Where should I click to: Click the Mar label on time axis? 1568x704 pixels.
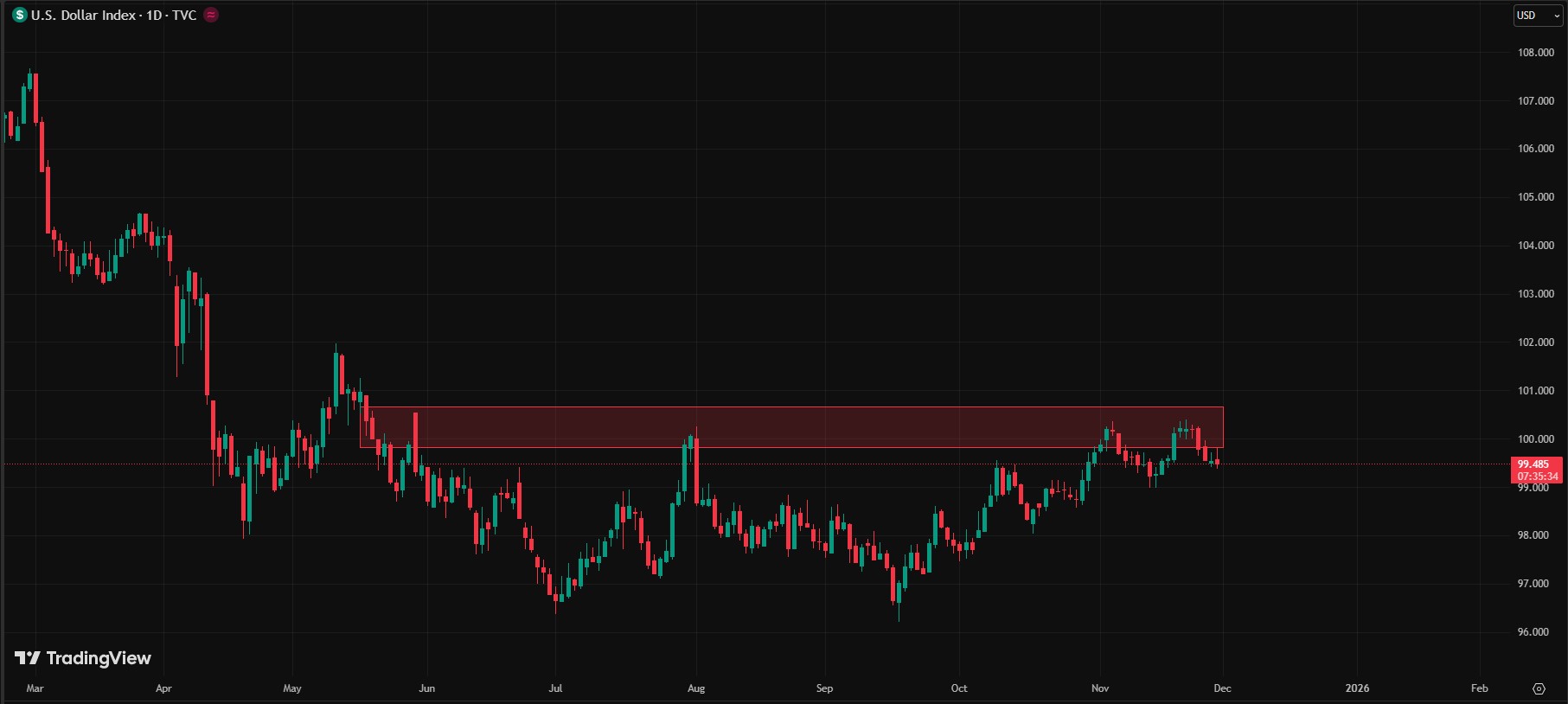pyautogui.click(x=35, y=688)
